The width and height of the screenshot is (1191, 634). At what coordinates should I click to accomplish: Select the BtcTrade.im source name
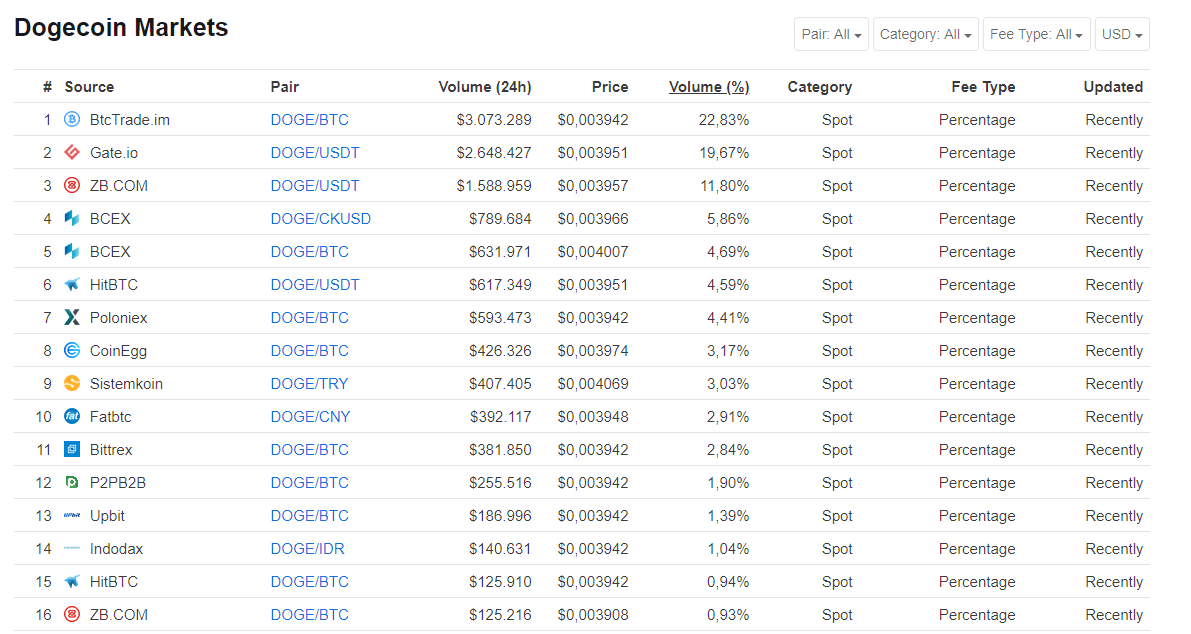129,120
